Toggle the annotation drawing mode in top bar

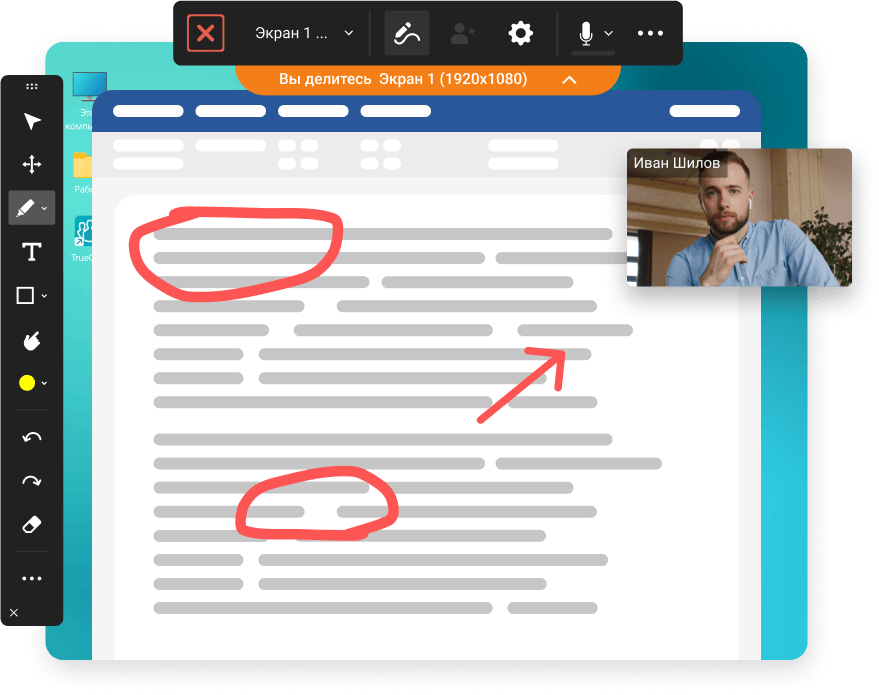(x=407, y=33)
